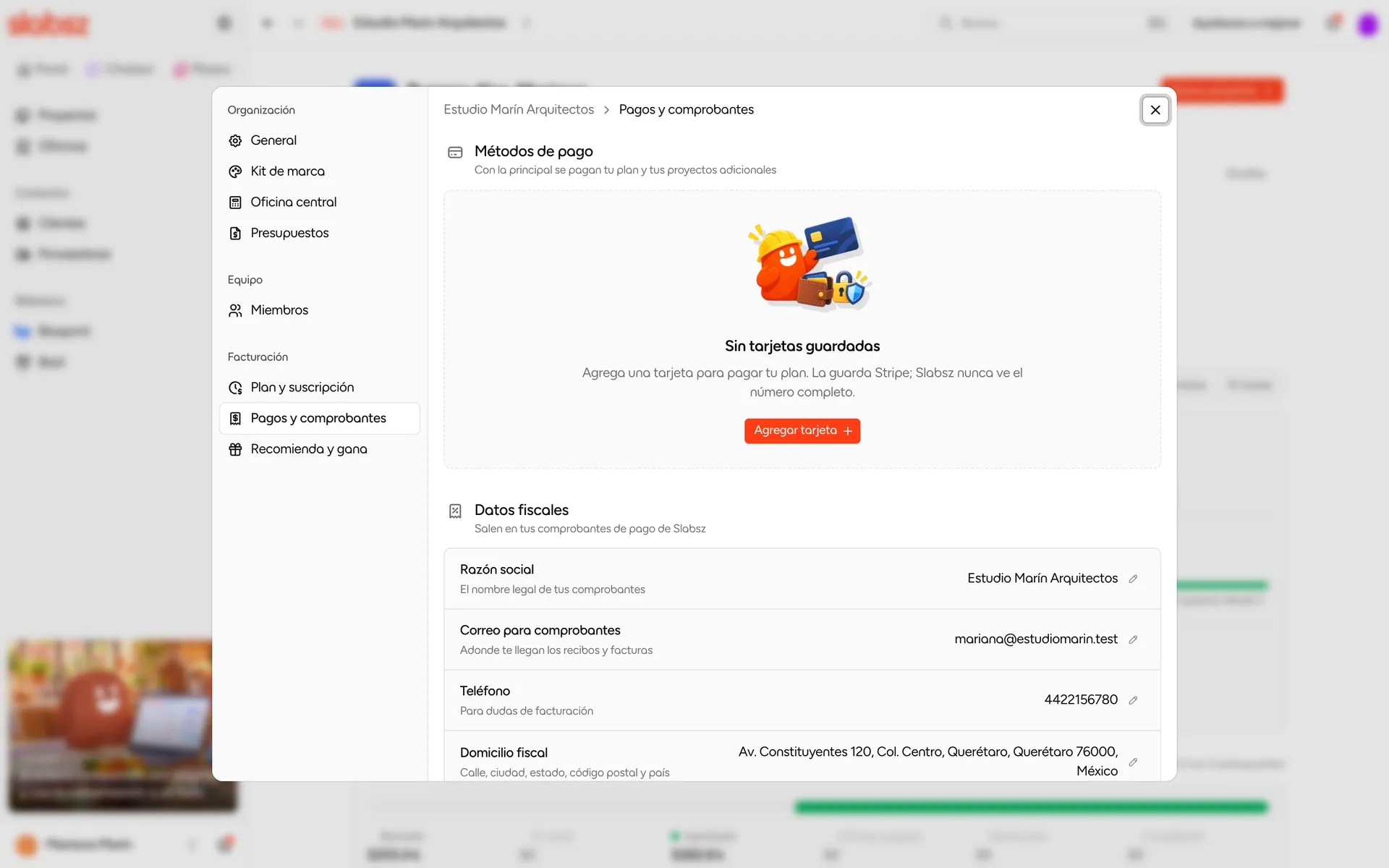Edit the Razón social pencil icon
Screen dimensions: 1389x868
click(x=1133, y=579)
